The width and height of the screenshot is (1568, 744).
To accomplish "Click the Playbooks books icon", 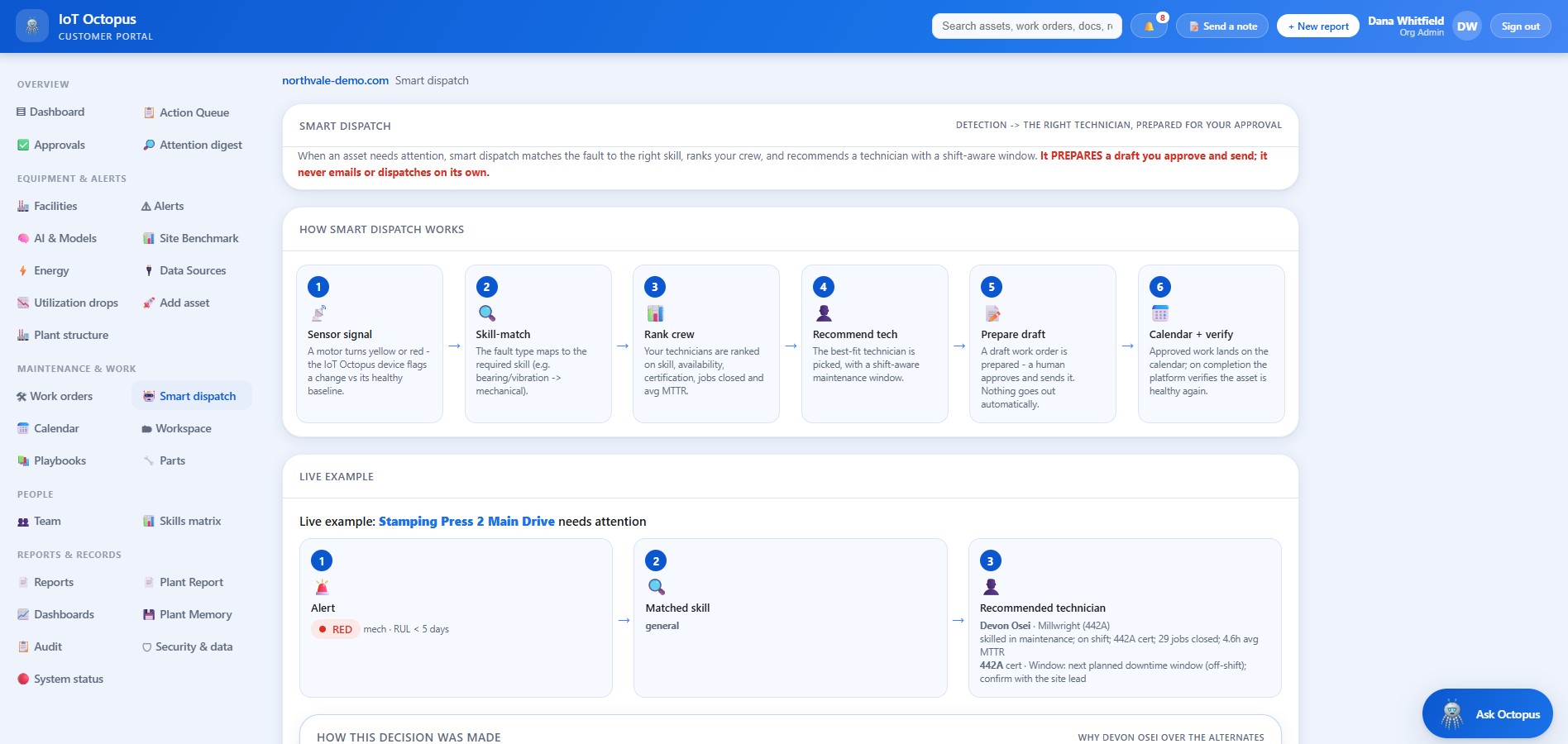I will point(23,460).
